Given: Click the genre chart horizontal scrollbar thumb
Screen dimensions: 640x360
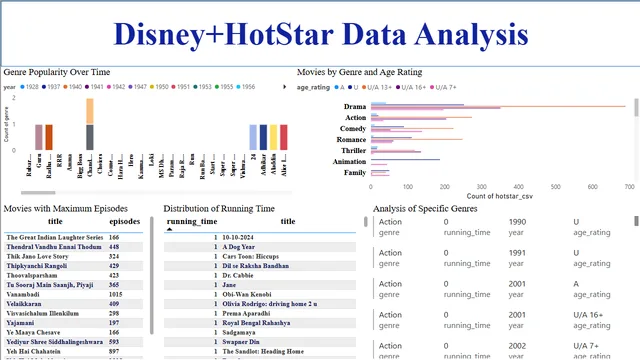Looking at the screenshot, I should click(x=38, y=193).
